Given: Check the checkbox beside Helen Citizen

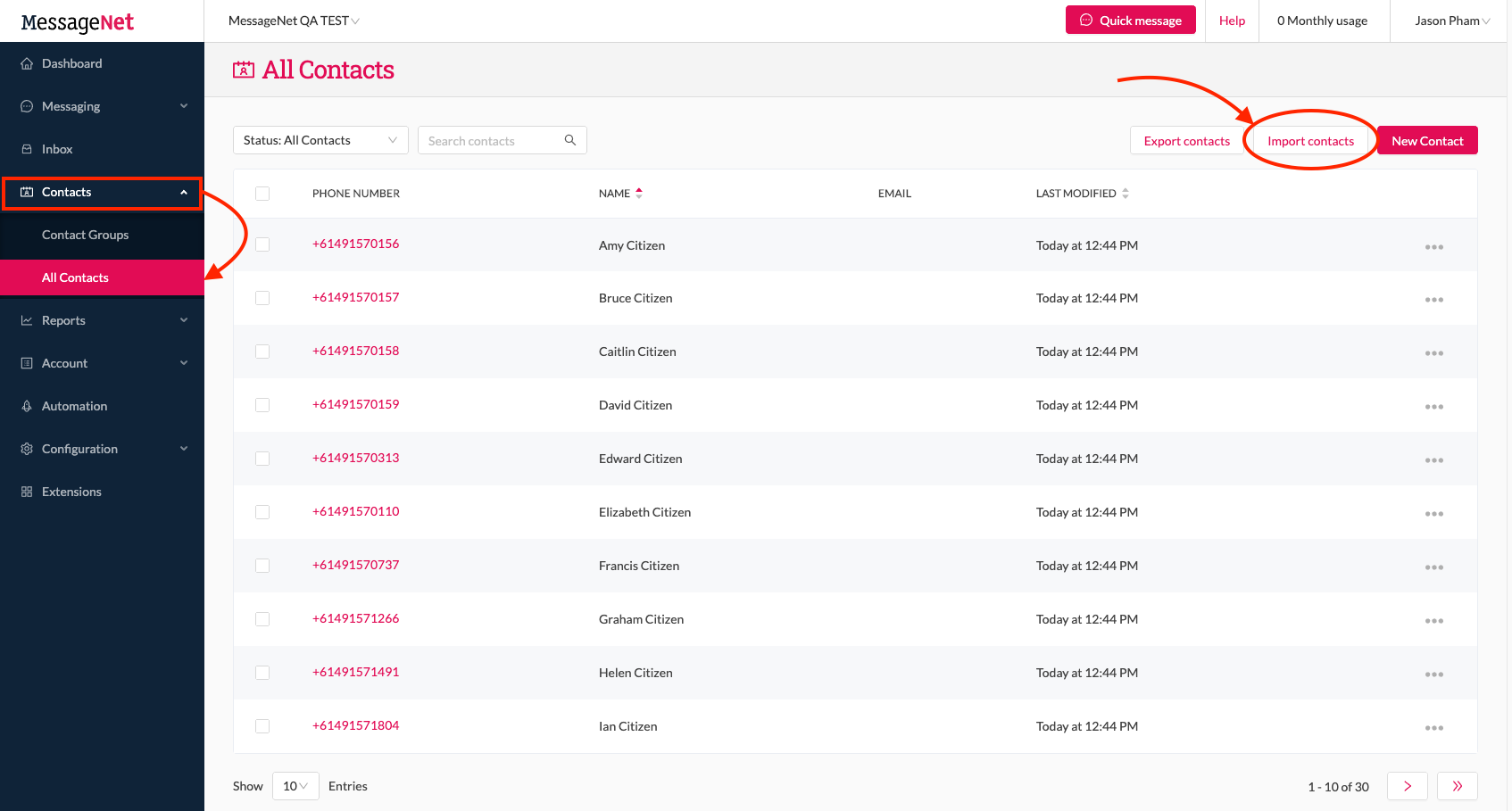Looking at the screenshot, I should pyautogui.click(x=262, y=673).
